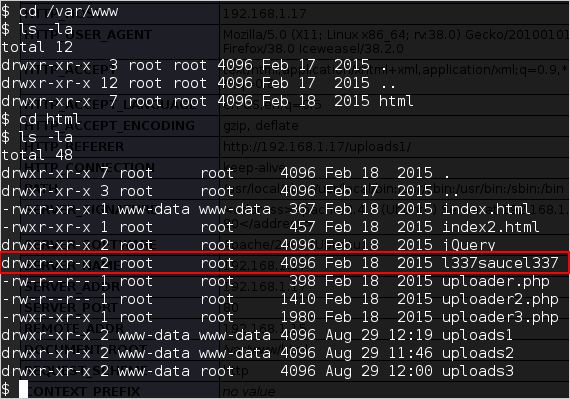
Task: Click the 'index2.html' file name
Action: coord(490,227)
